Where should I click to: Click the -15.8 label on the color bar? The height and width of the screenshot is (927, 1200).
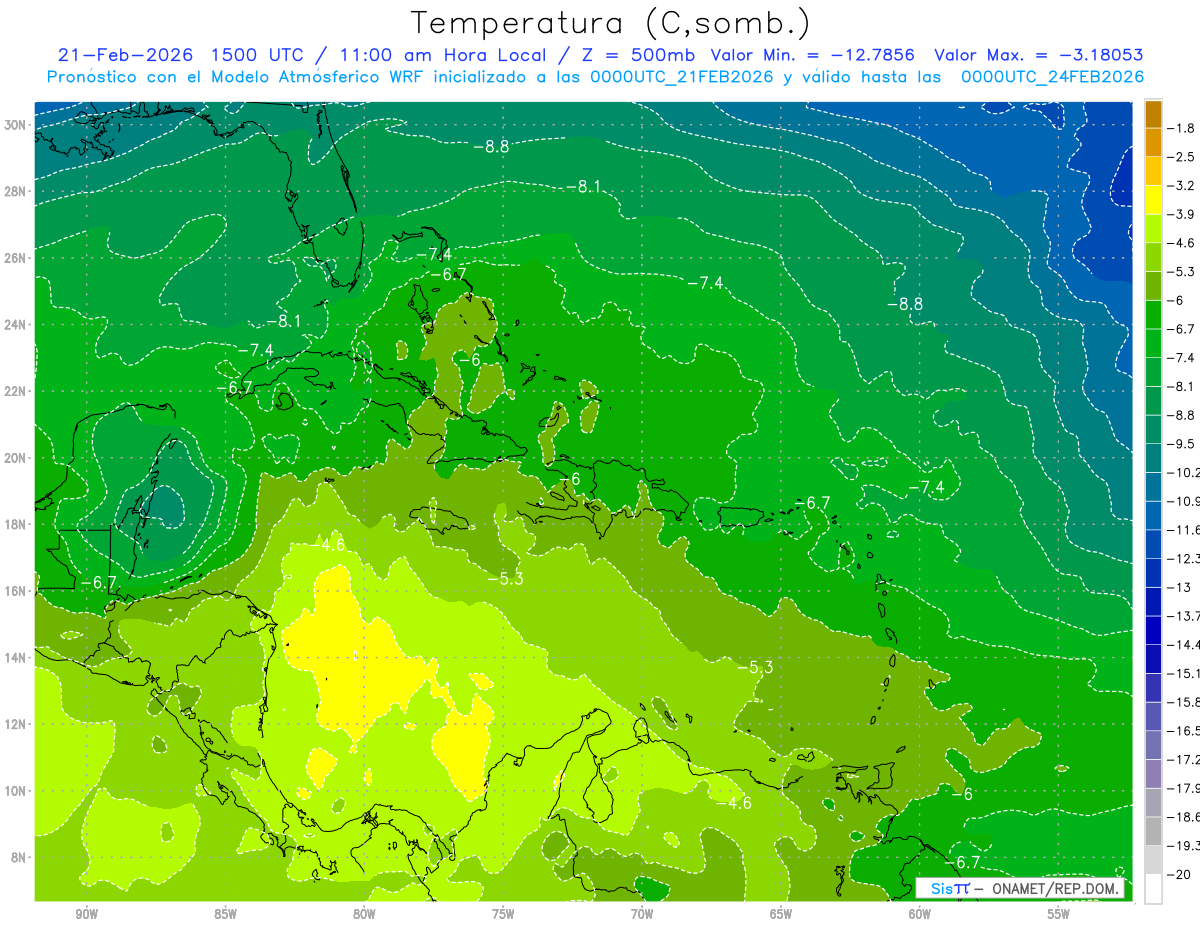1185,701
